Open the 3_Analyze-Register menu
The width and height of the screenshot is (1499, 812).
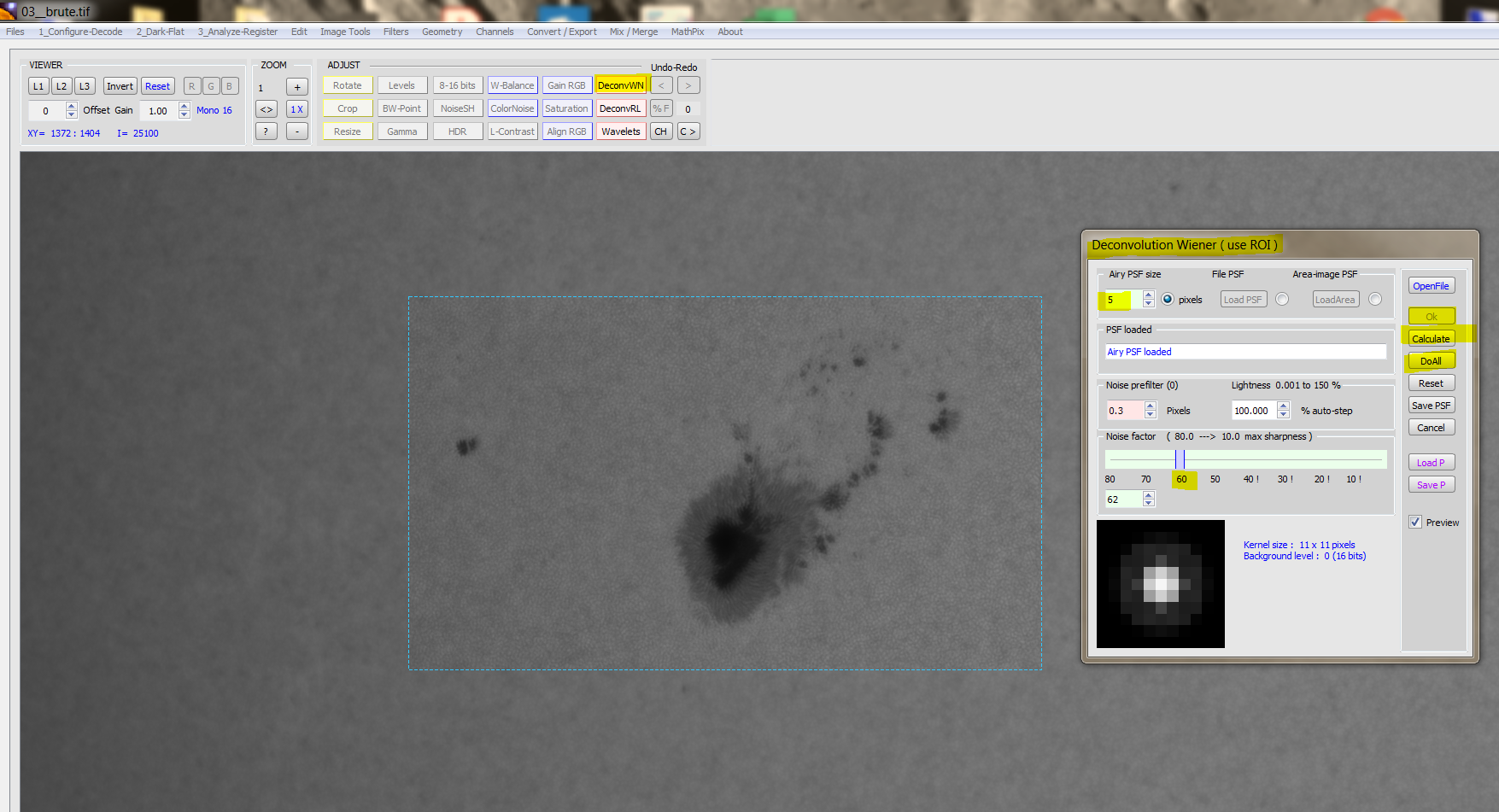tap(237, 32)
